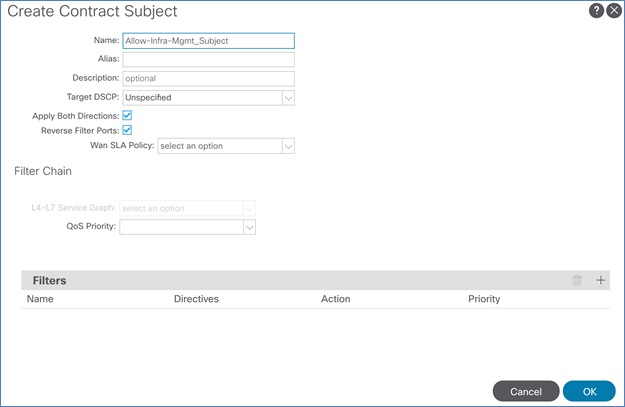Sort filters by Name column header
Image resolution: width=625 pixels, height=407 pixels.
click(41, 299)
